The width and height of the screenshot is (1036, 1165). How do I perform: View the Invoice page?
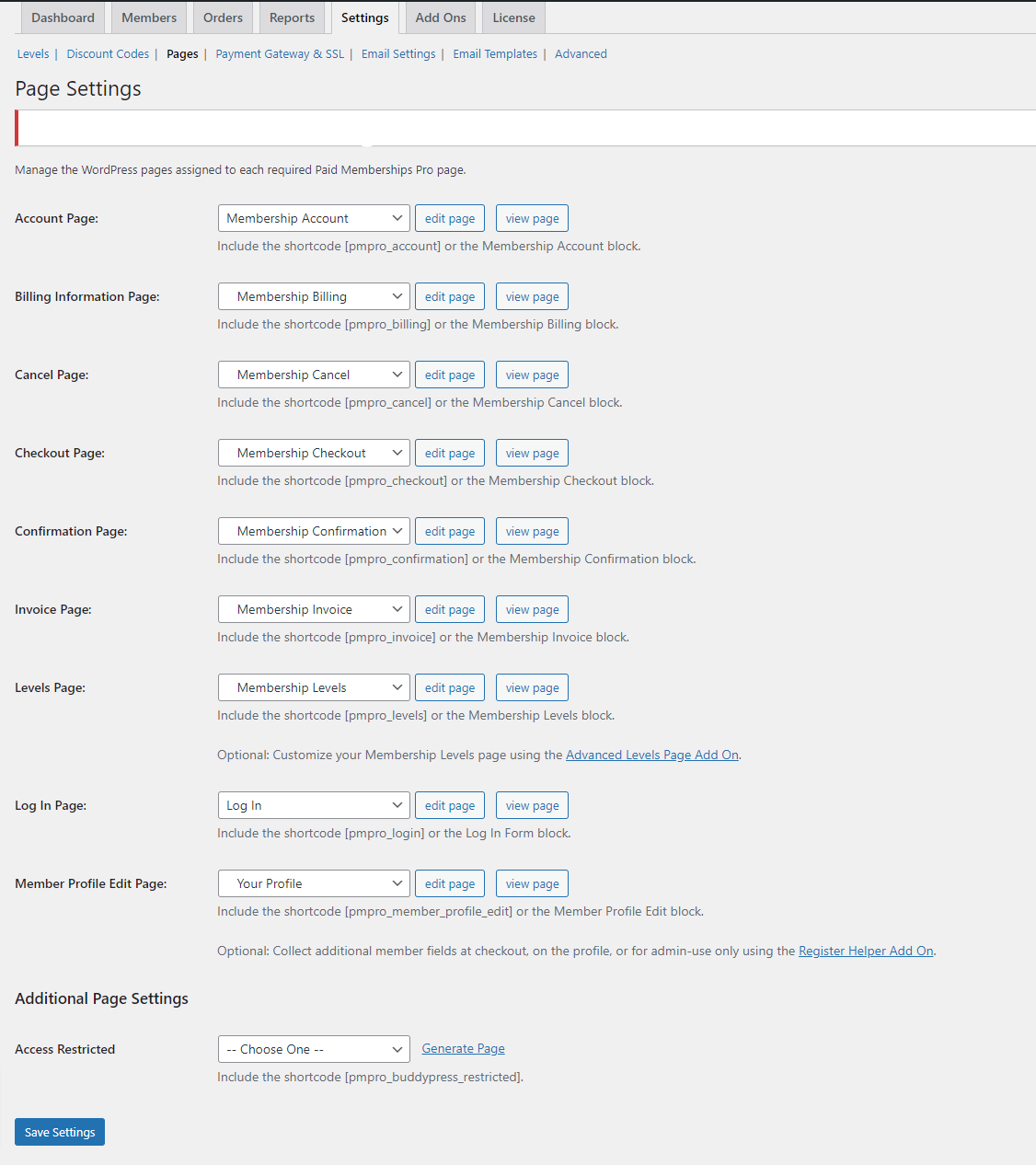click(532, 609)
